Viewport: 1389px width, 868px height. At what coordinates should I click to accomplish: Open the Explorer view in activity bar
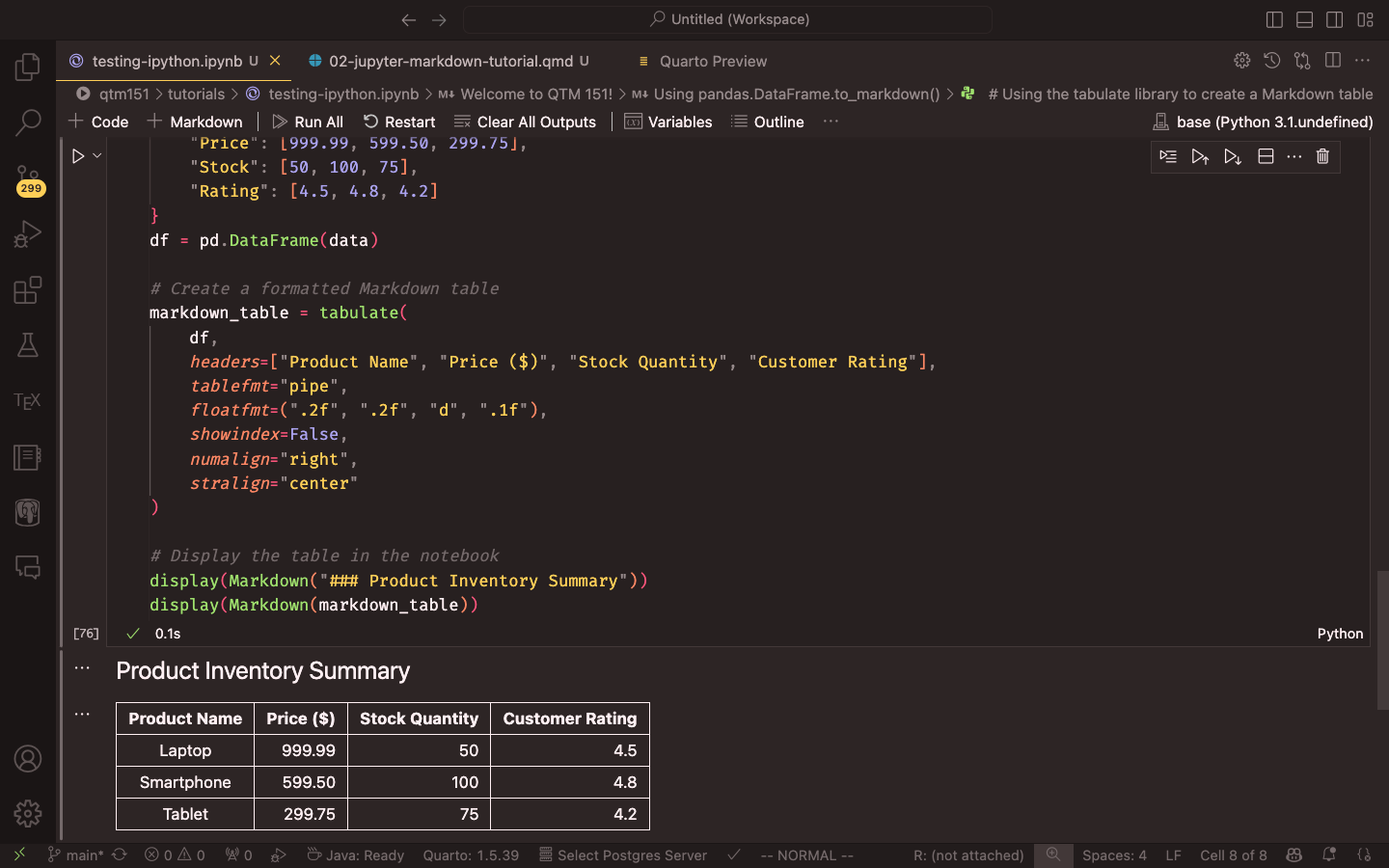tap(28, 67)
